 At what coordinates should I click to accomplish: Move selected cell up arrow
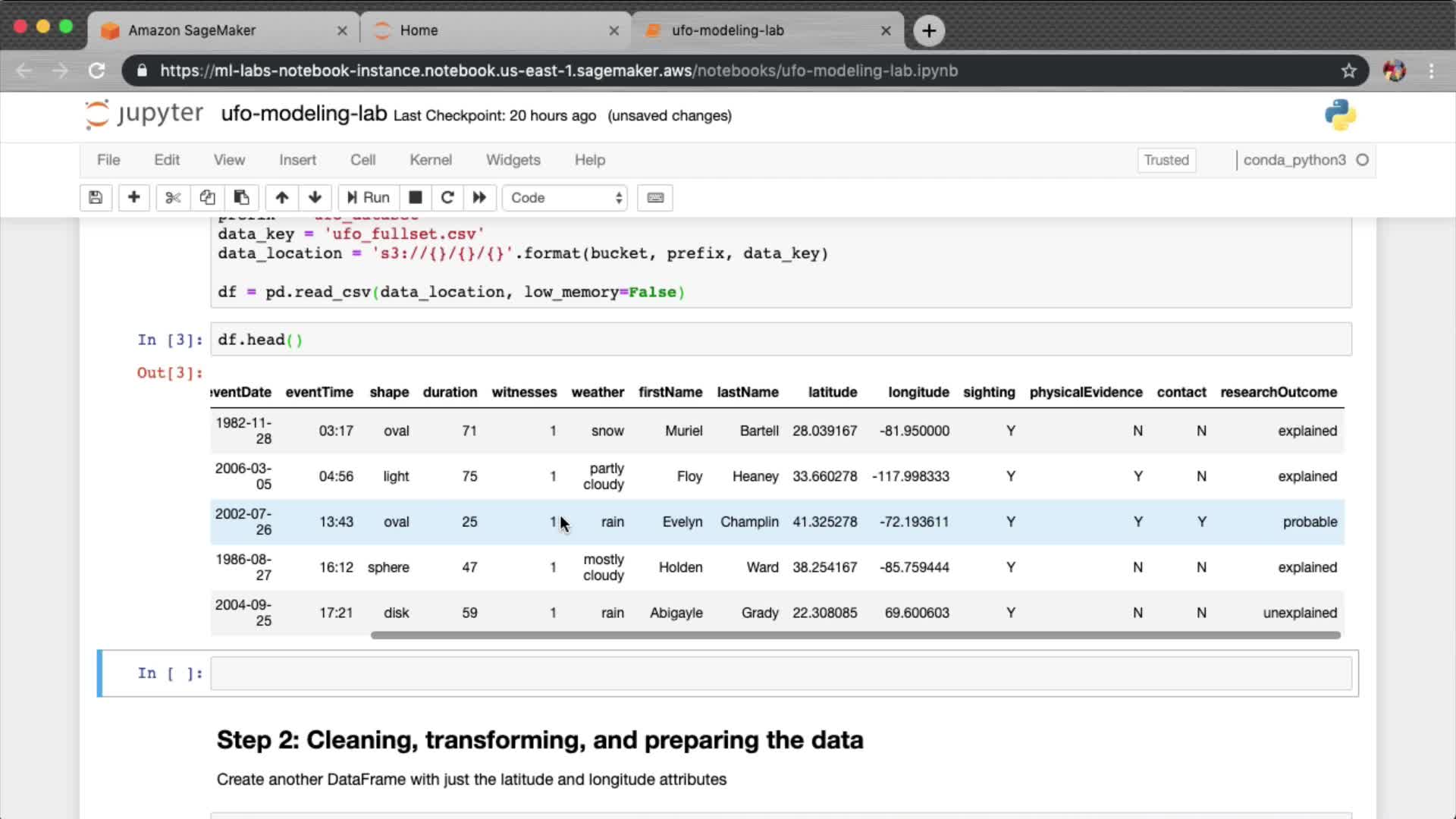tap(282, 198)
